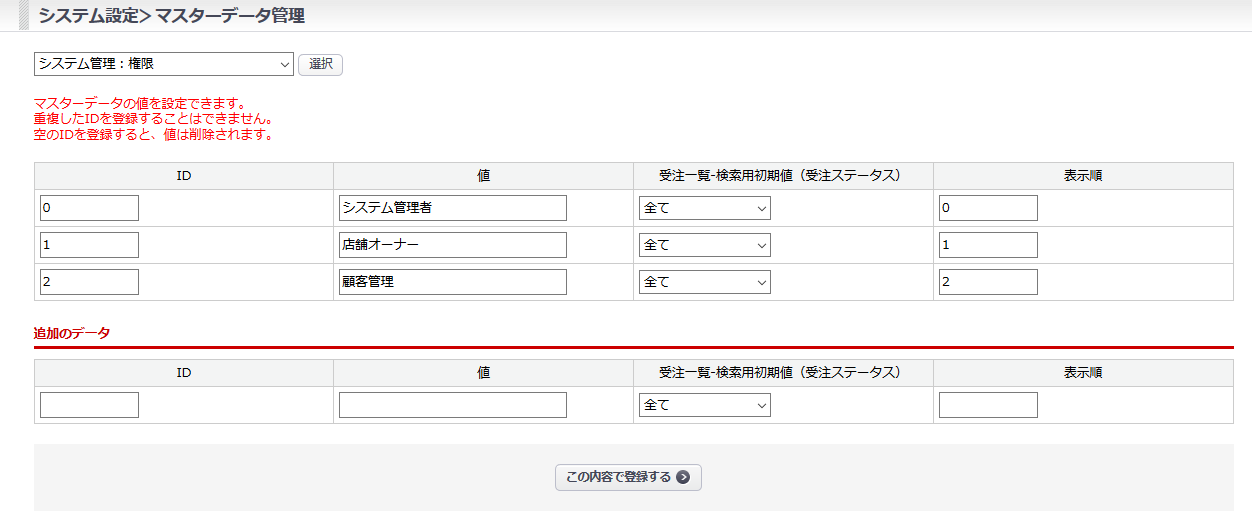Expand order status dropdown for 店舗オーナー row
The width and height of the screenshot is (1252, 529).
(x=704, y=245)
